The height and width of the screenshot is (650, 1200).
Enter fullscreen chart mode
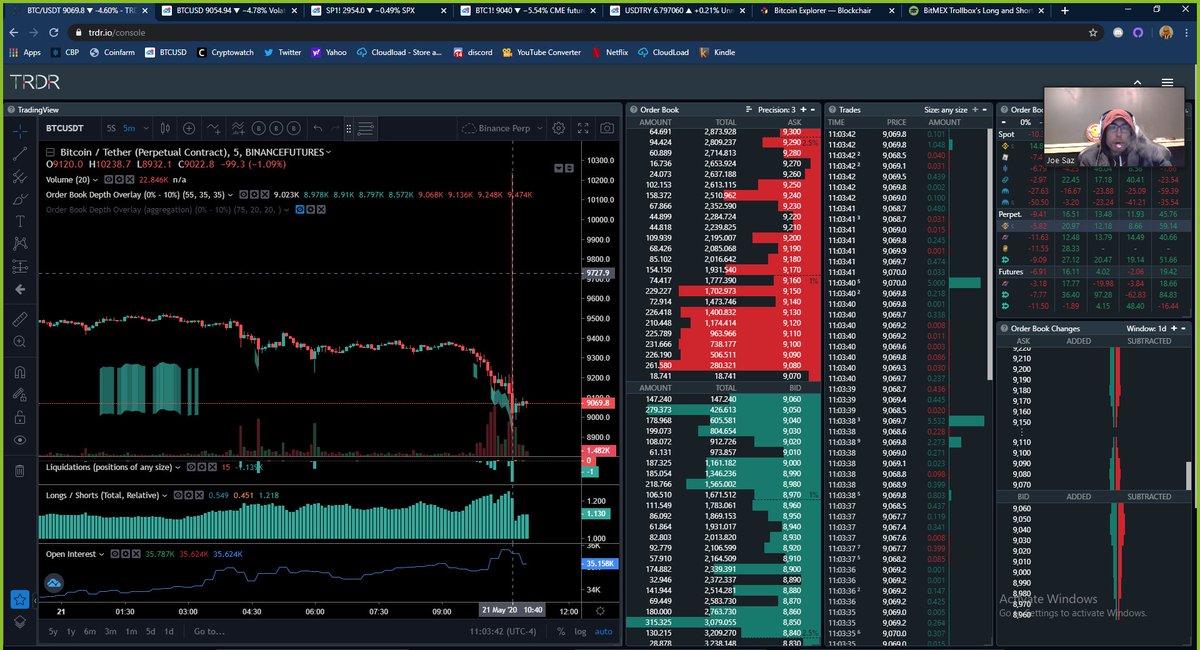(583, 128)
